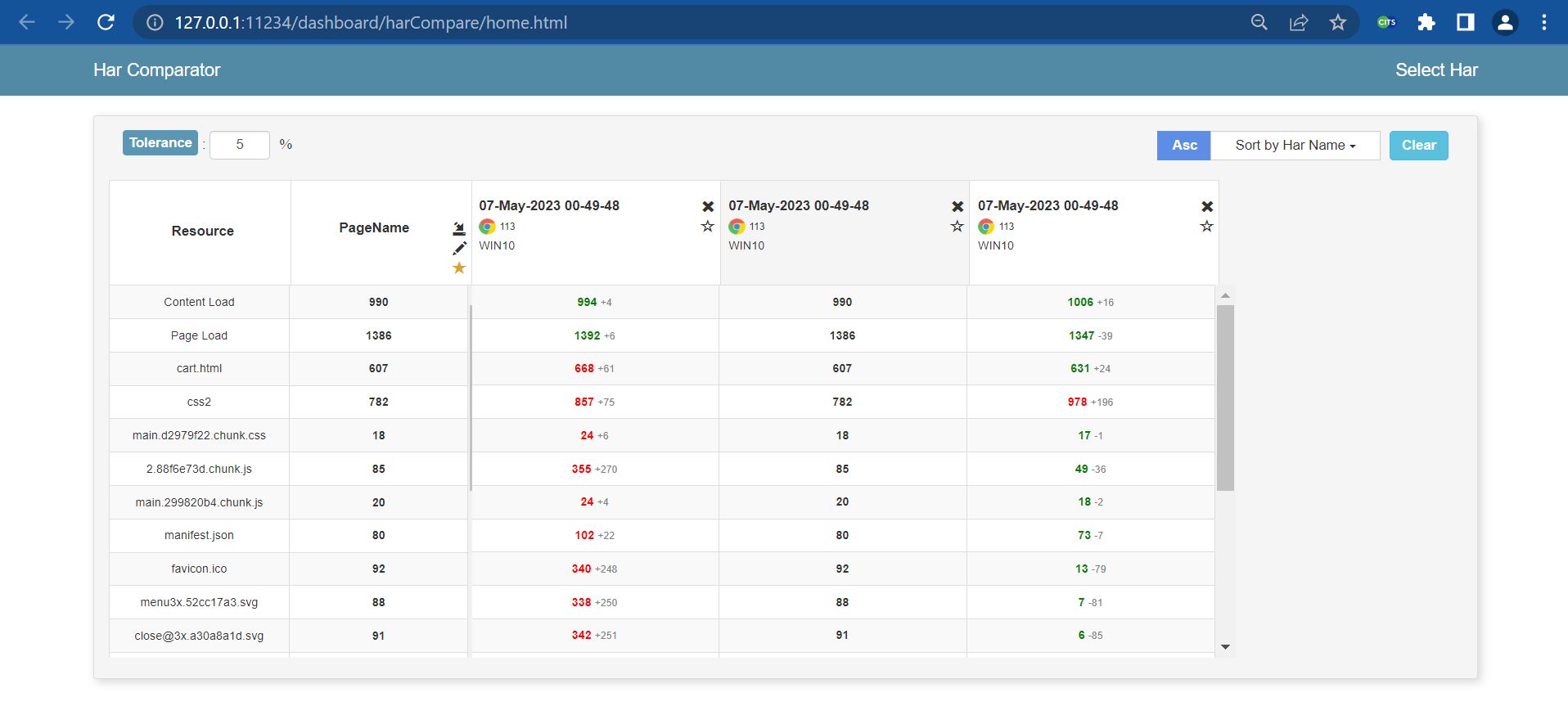
Task: Click the Tolerance label button
Action: (x=160, y=142)
